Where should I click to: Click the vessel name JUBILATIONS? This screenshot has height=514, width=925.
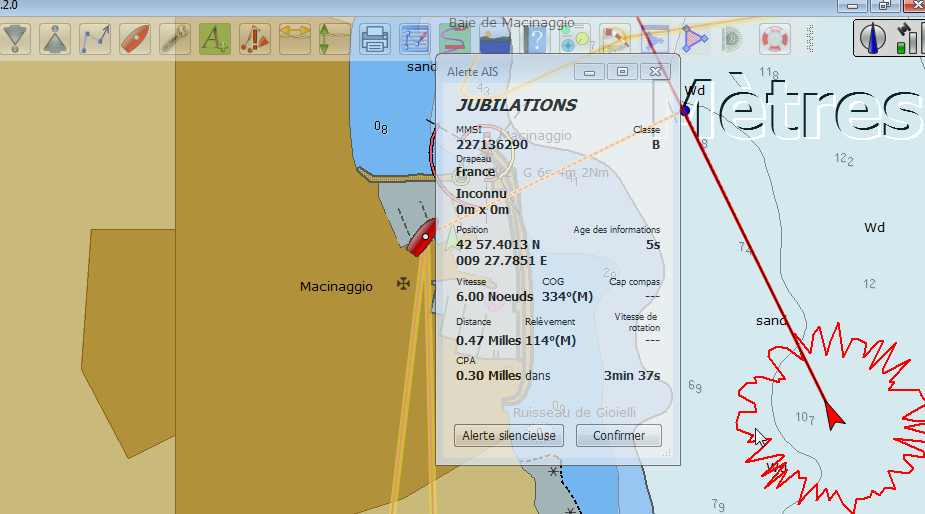click(x=516, y=105)
